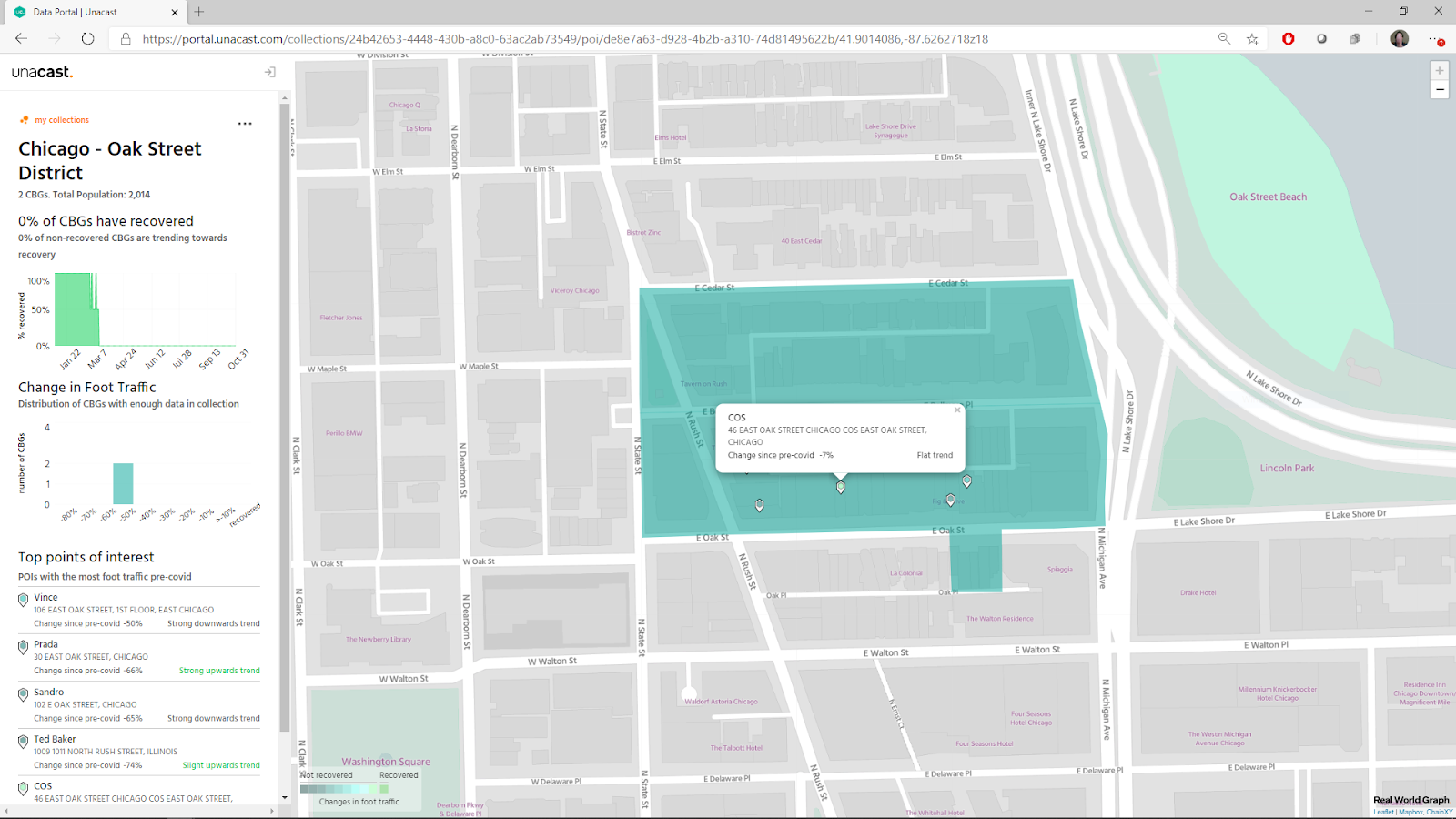
Task: Open the three-dot collection options menu
Action: pyautogui.click(x=245, y=124)
